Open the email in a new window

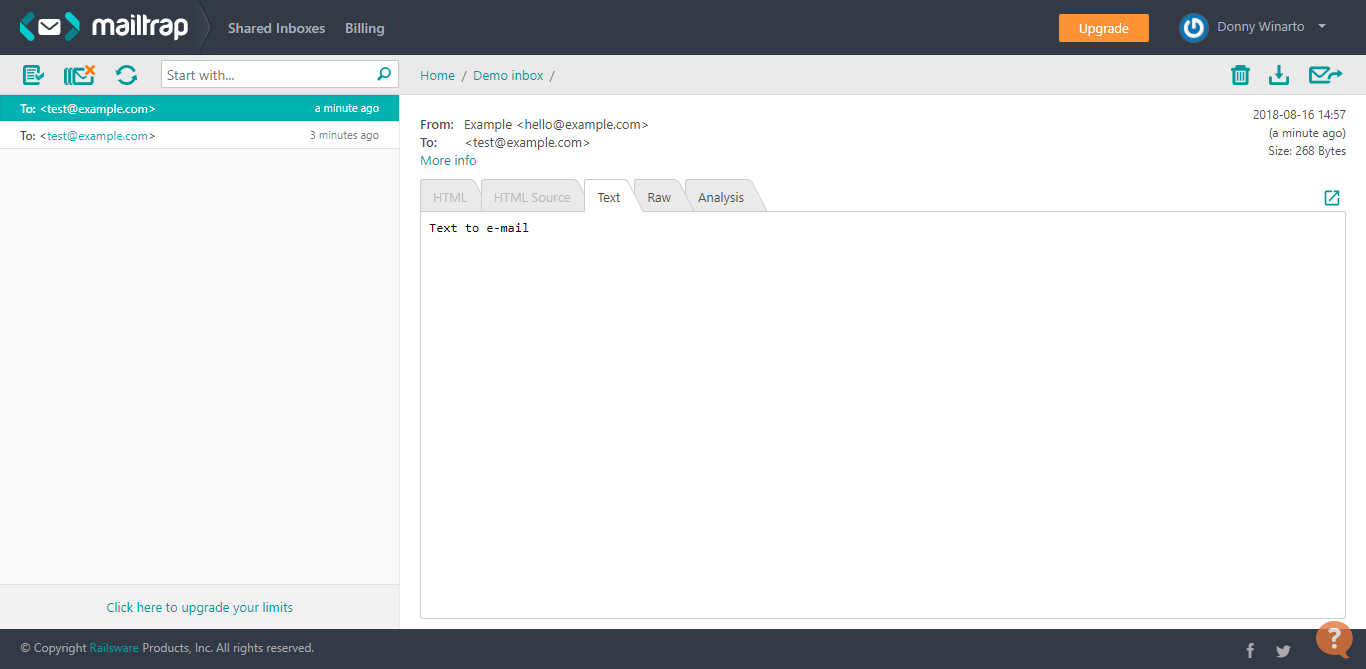click(1331, 197)
